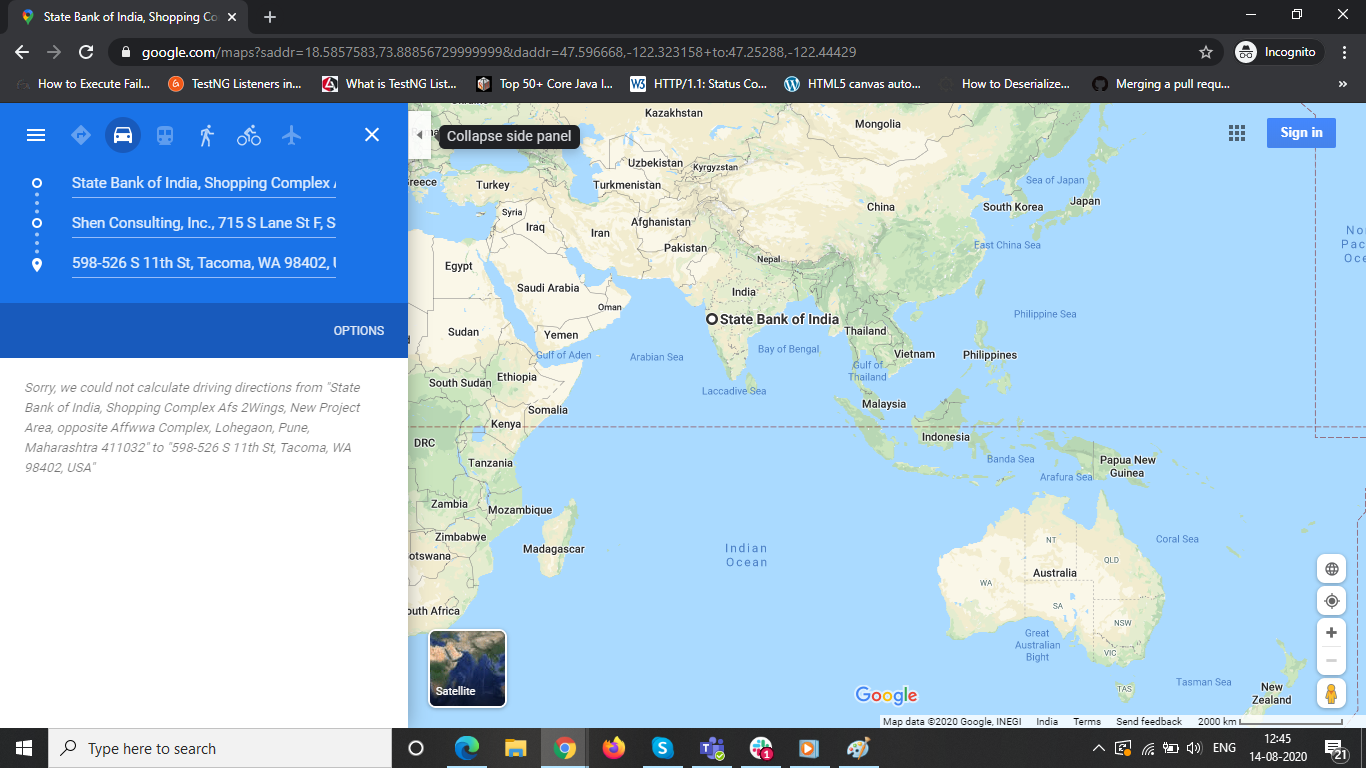Open Microsoft Edge from taskbar
1366x768 pixels.
click(466, 748)
